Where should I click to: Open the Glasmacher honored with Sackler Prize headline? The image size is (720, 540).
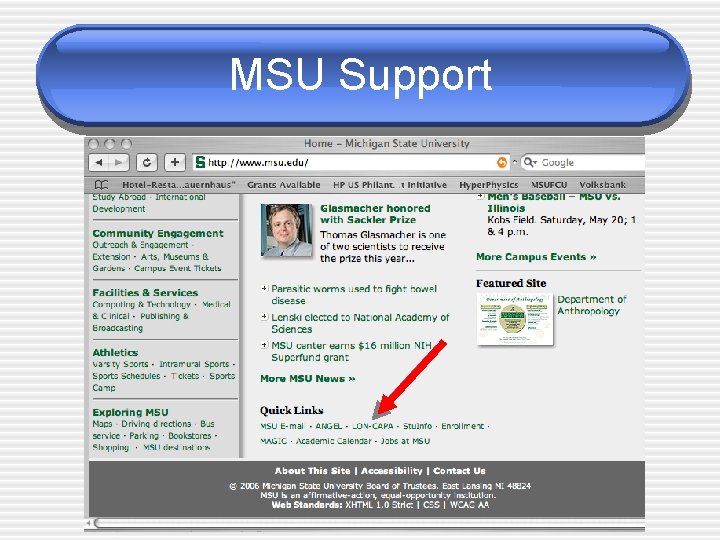point(375,214)
